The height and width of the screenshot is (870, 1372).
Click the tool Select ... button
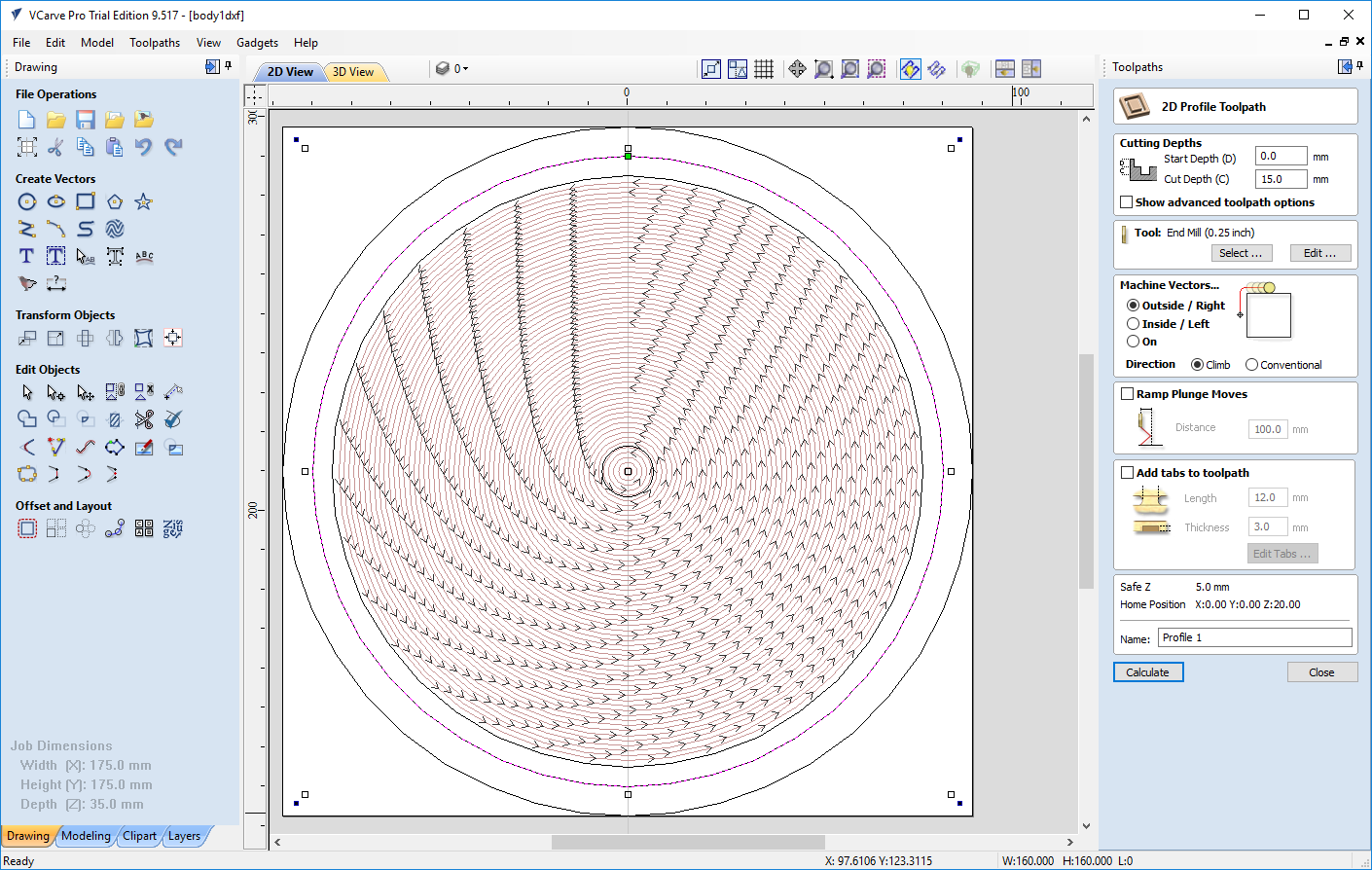point(1241,253)
